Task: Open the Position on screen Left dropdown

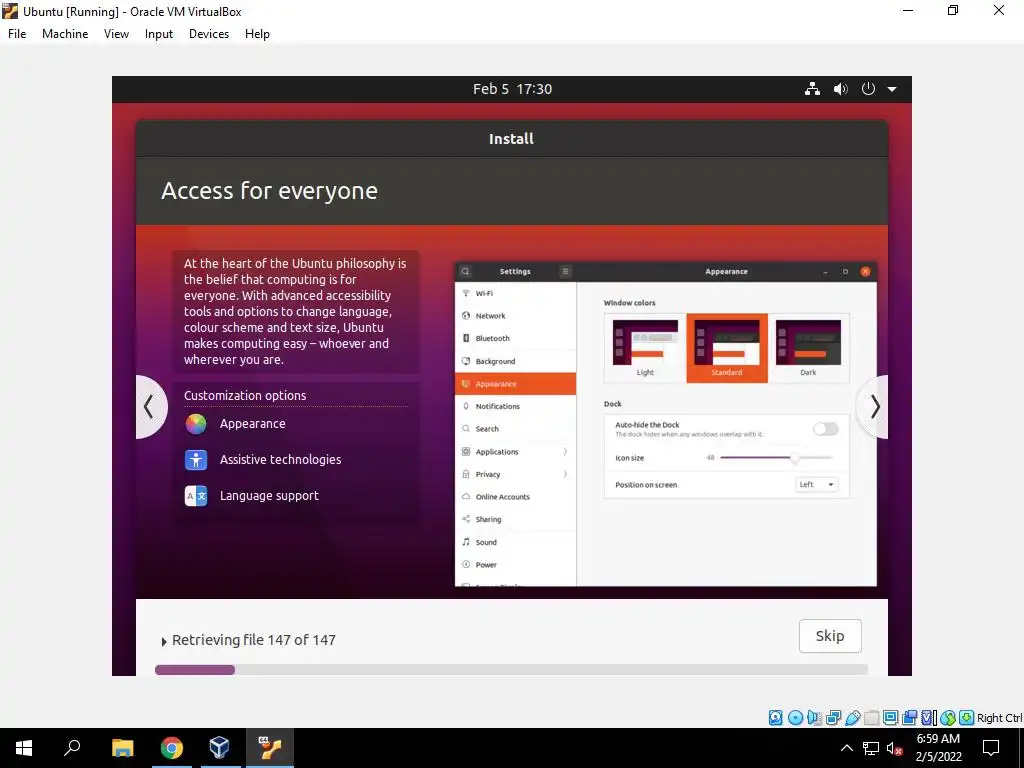Action: (816, 485)
